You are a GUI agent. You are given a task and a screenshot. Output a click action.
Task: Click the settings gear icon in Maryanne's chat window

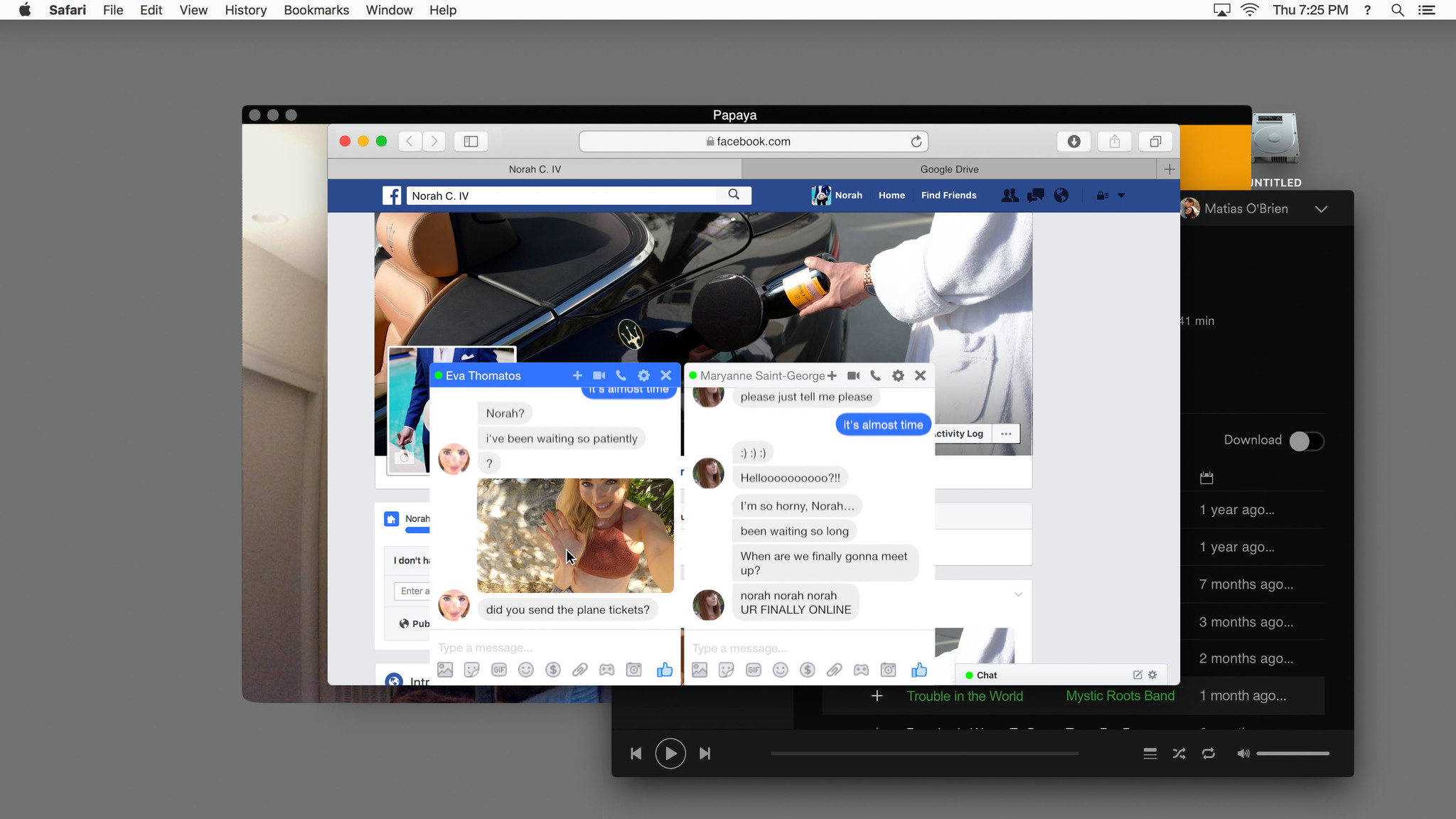[x=898, y=376]
